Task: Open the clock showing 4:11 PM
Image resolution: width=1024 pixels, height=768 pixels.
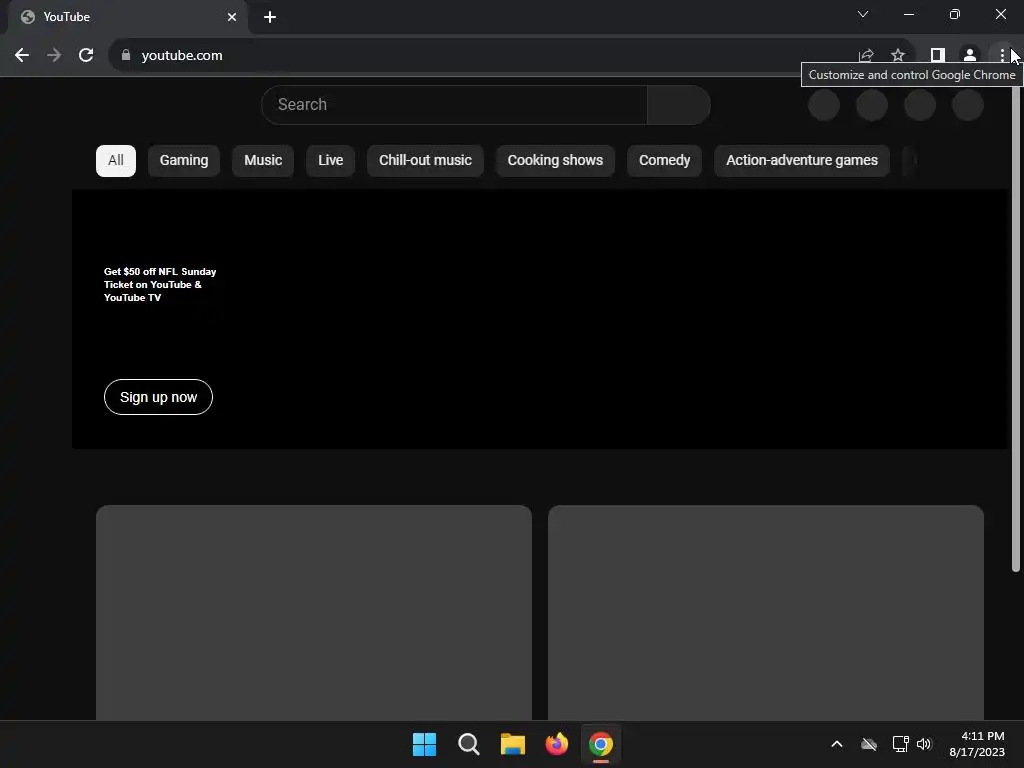Action: (977, 744)
